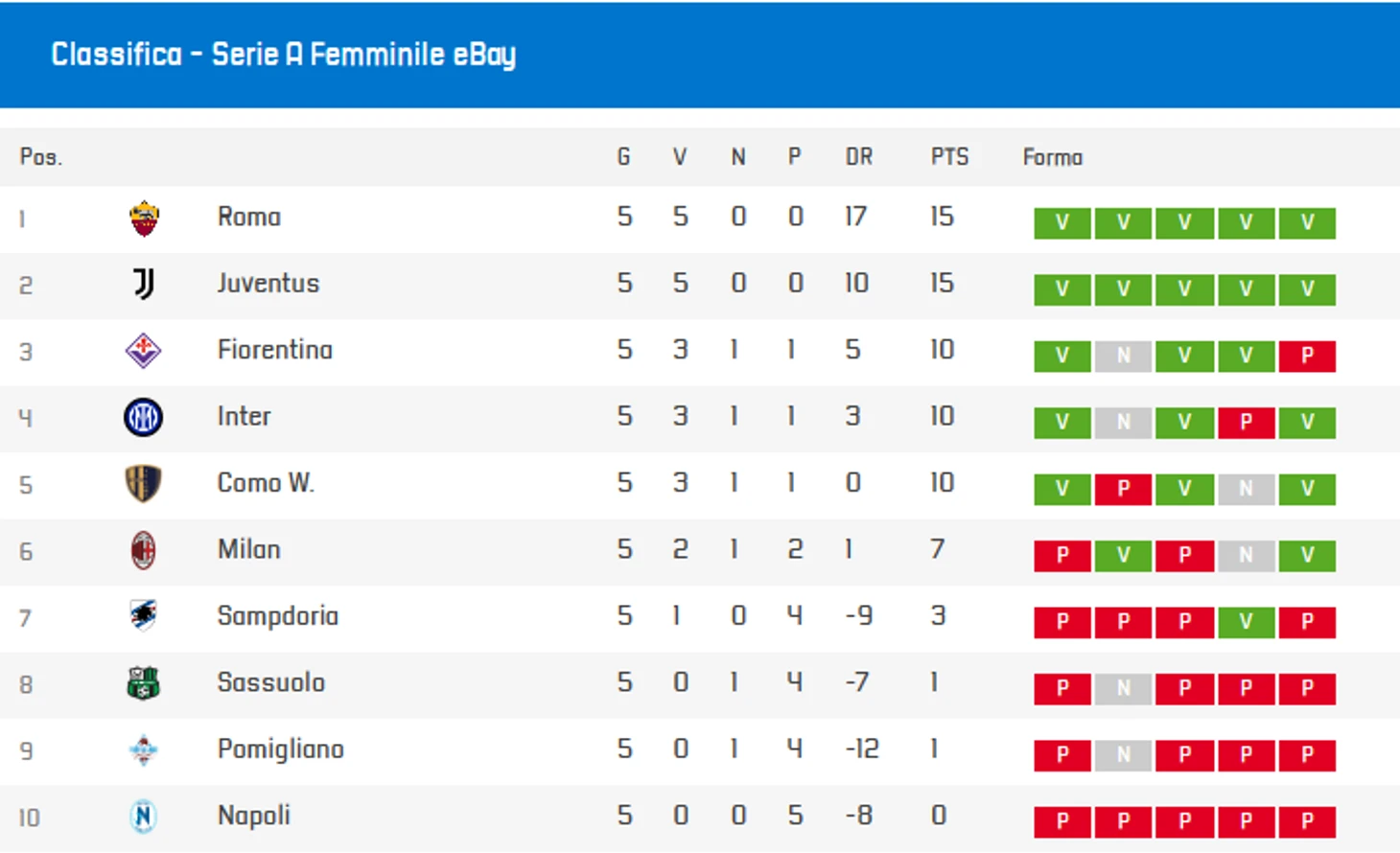Open the Como W. team badge

pos(144,484)
